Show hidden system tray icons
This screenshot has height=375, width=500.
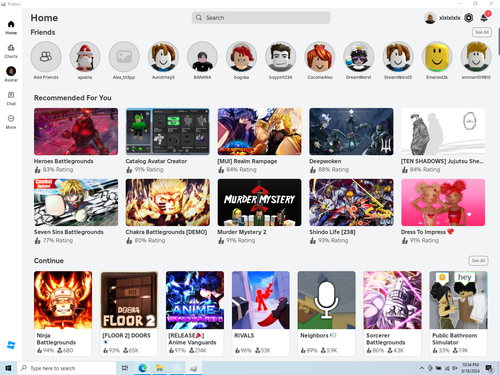pos(422,368)
